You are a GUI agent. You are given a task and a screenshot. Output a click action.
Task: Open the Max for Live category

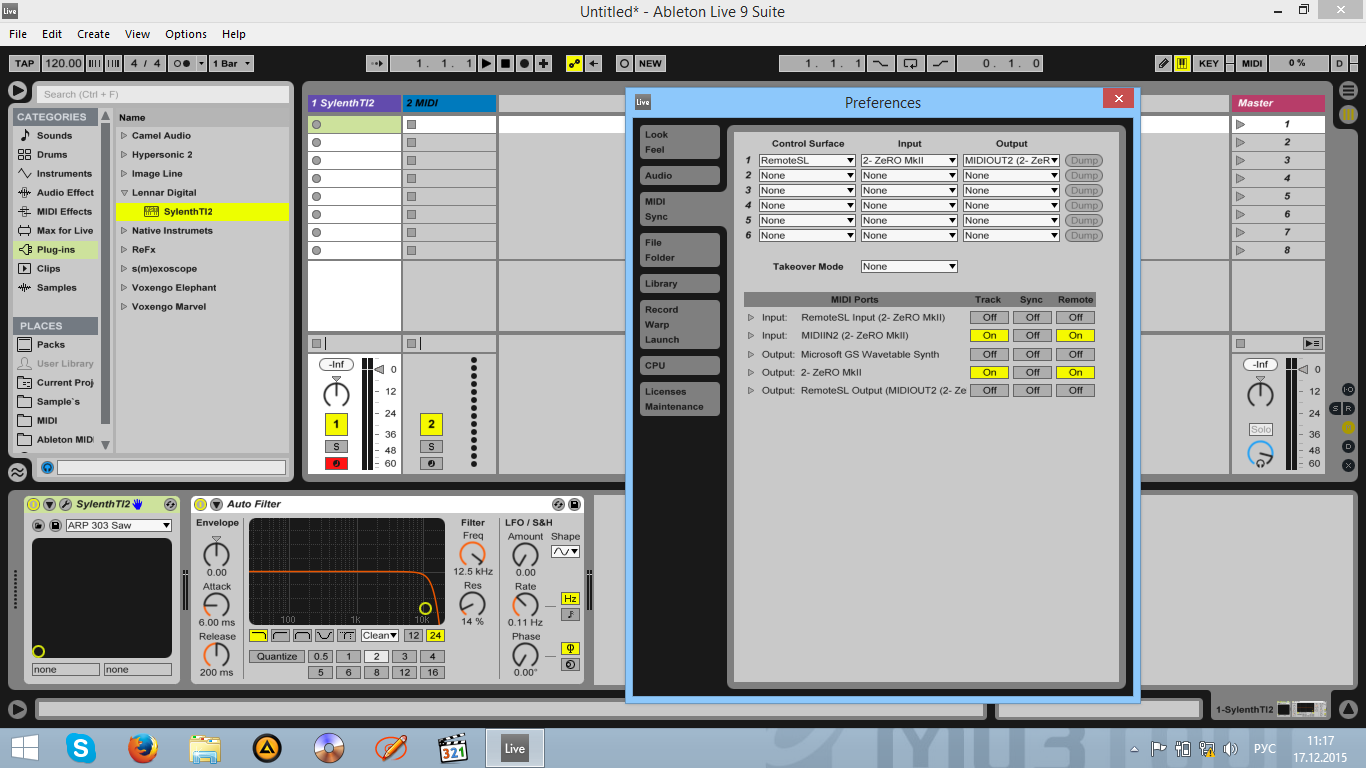pos(55,231)
